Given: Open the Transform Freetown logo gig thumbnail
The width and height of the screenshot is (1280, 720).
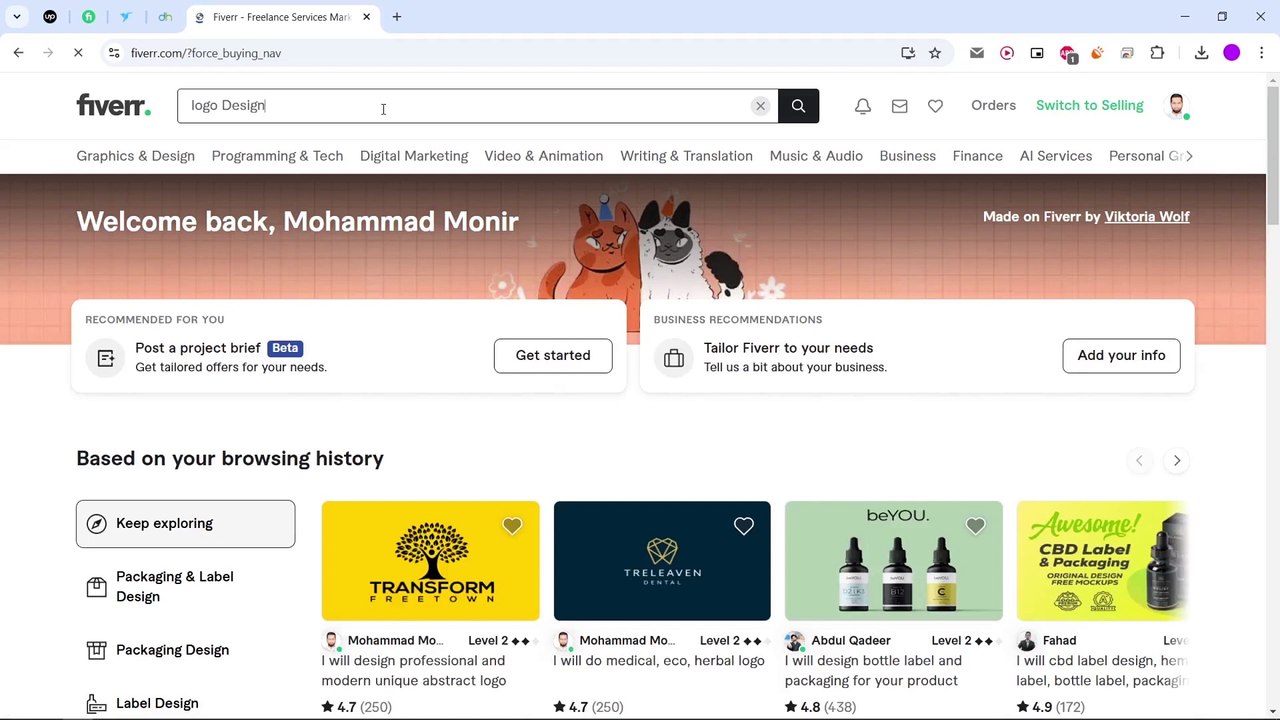Looking at the screenshot, I should point(430,561).
